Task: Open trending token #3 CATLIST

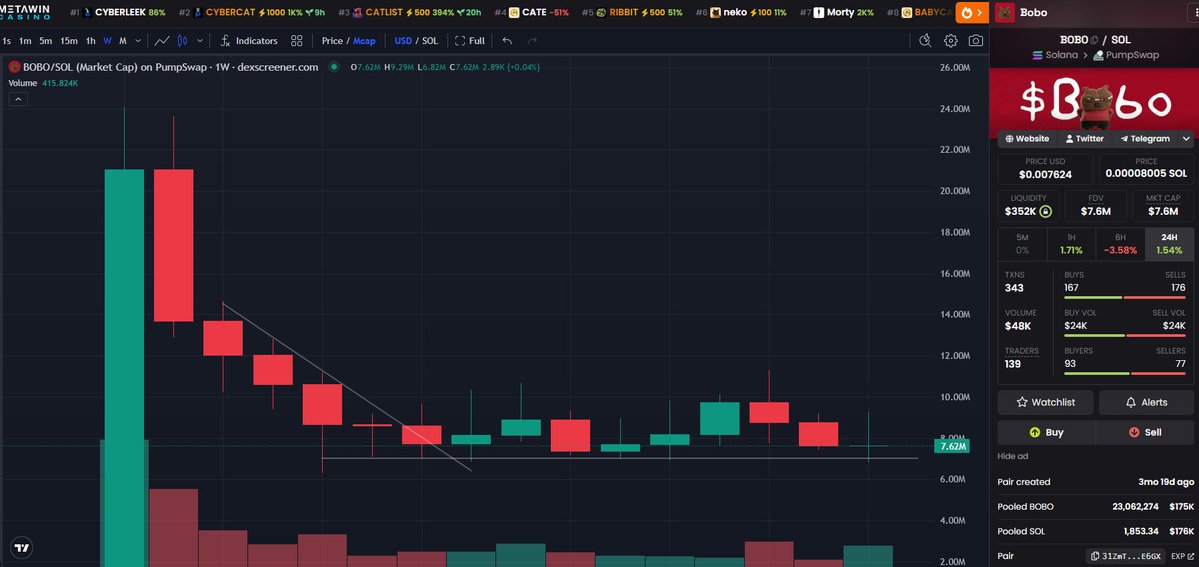Action: point(409,13)
